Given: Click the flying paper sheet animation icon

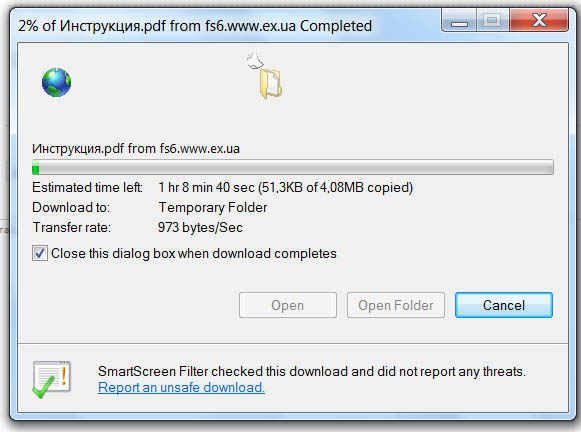Looking at the screenshot, I should 255,60.
